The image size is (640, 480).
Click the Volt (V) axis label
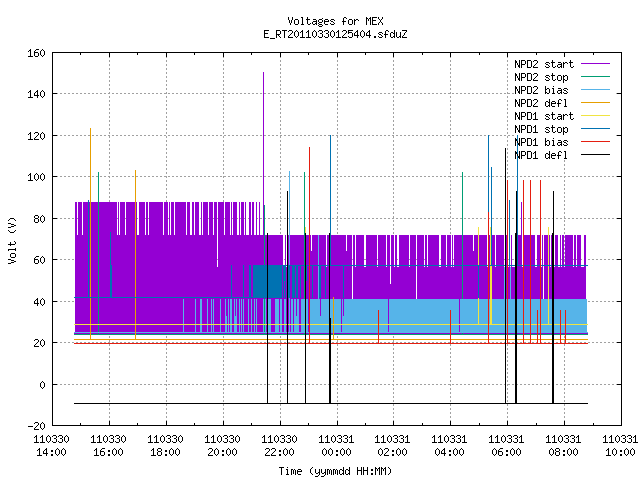coord(12,240)
